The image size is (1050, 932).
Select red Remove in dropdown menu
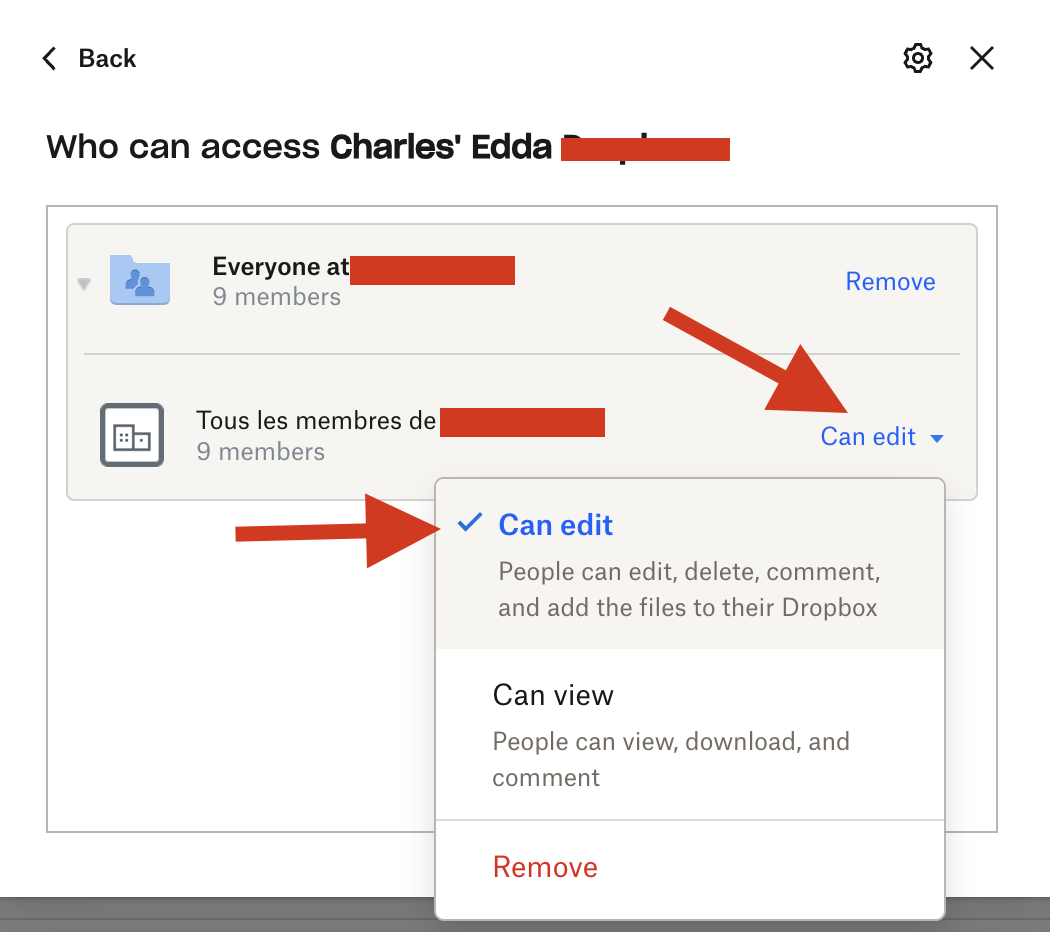coord(545,867)
